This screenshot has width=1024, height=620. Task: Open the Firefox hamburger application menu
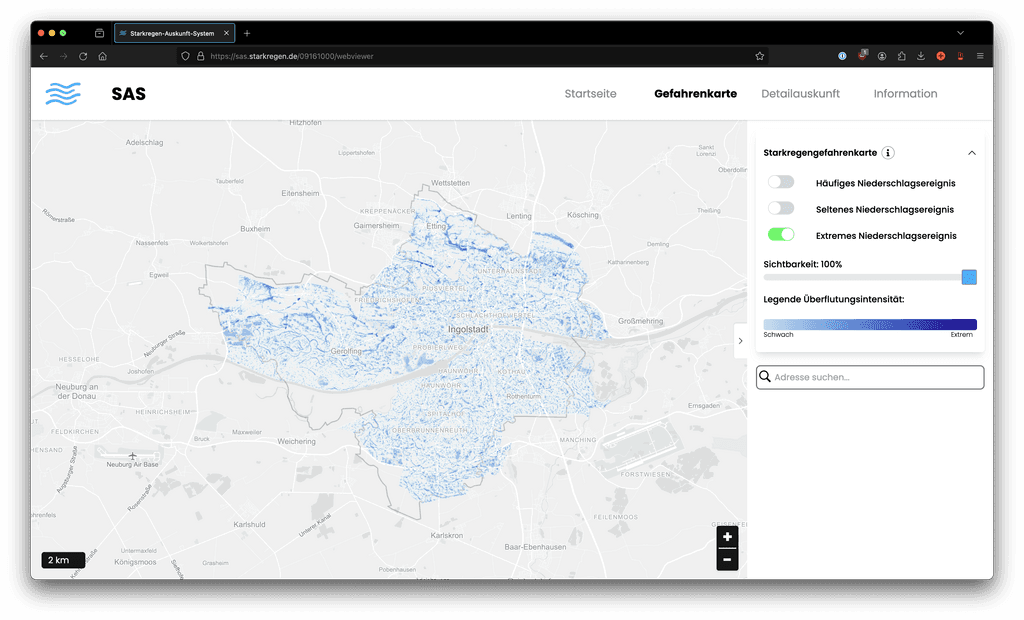[x=980, y=56]
